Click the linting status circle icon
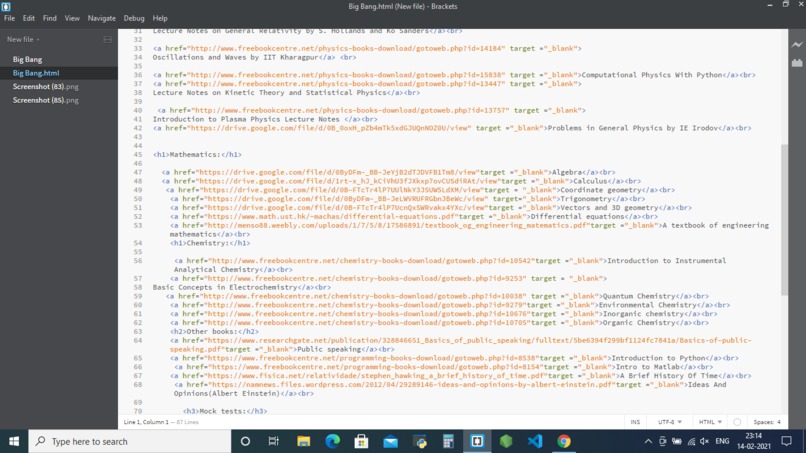Image resolution: width=806 pixels, height=453 pixels. (737, 422)
